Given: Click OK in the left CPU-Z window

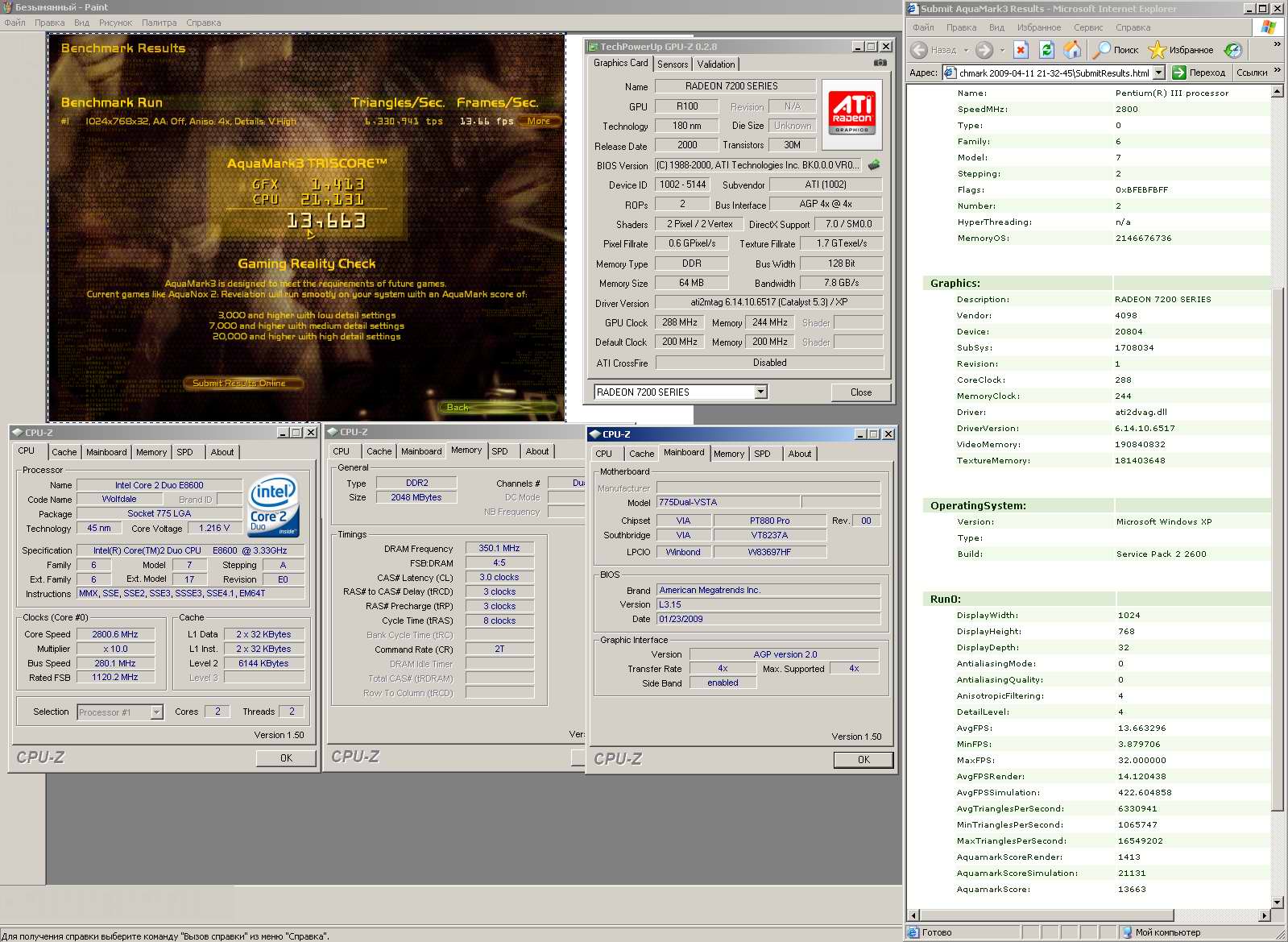Looking at the screenshot, I should pos(286,758).
